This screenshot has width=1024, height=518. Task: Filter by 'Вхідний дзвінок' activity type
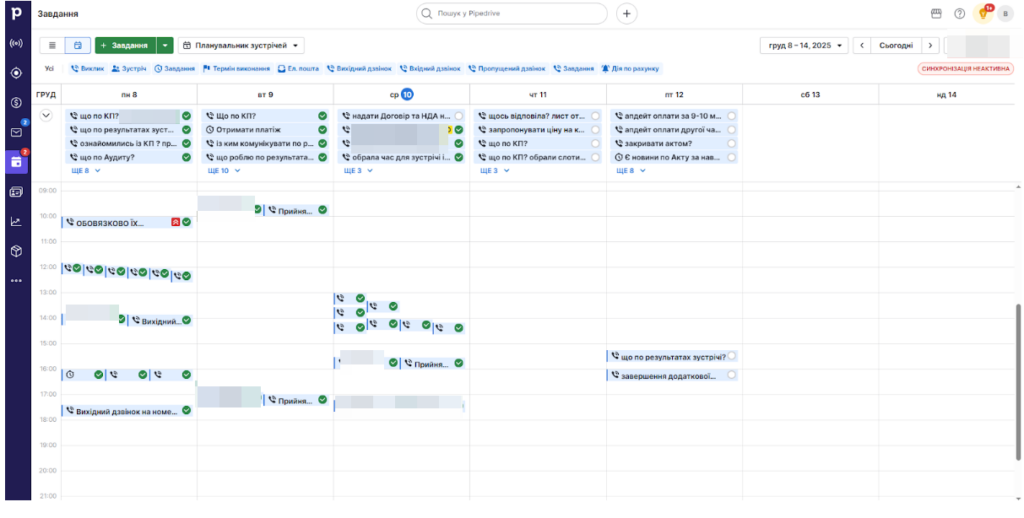click(x=430, y=68)
